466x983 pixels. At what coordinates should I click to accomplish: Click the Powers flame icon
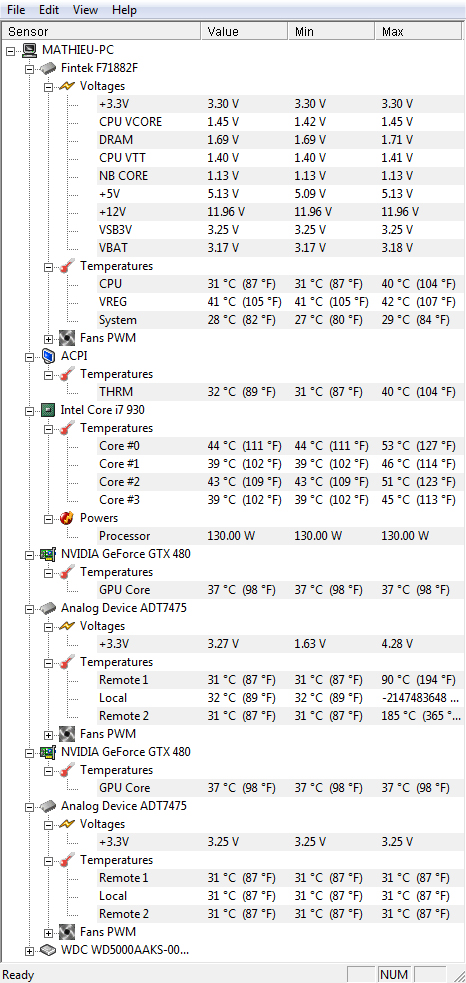pyautogui.click(x=66, y=518)
